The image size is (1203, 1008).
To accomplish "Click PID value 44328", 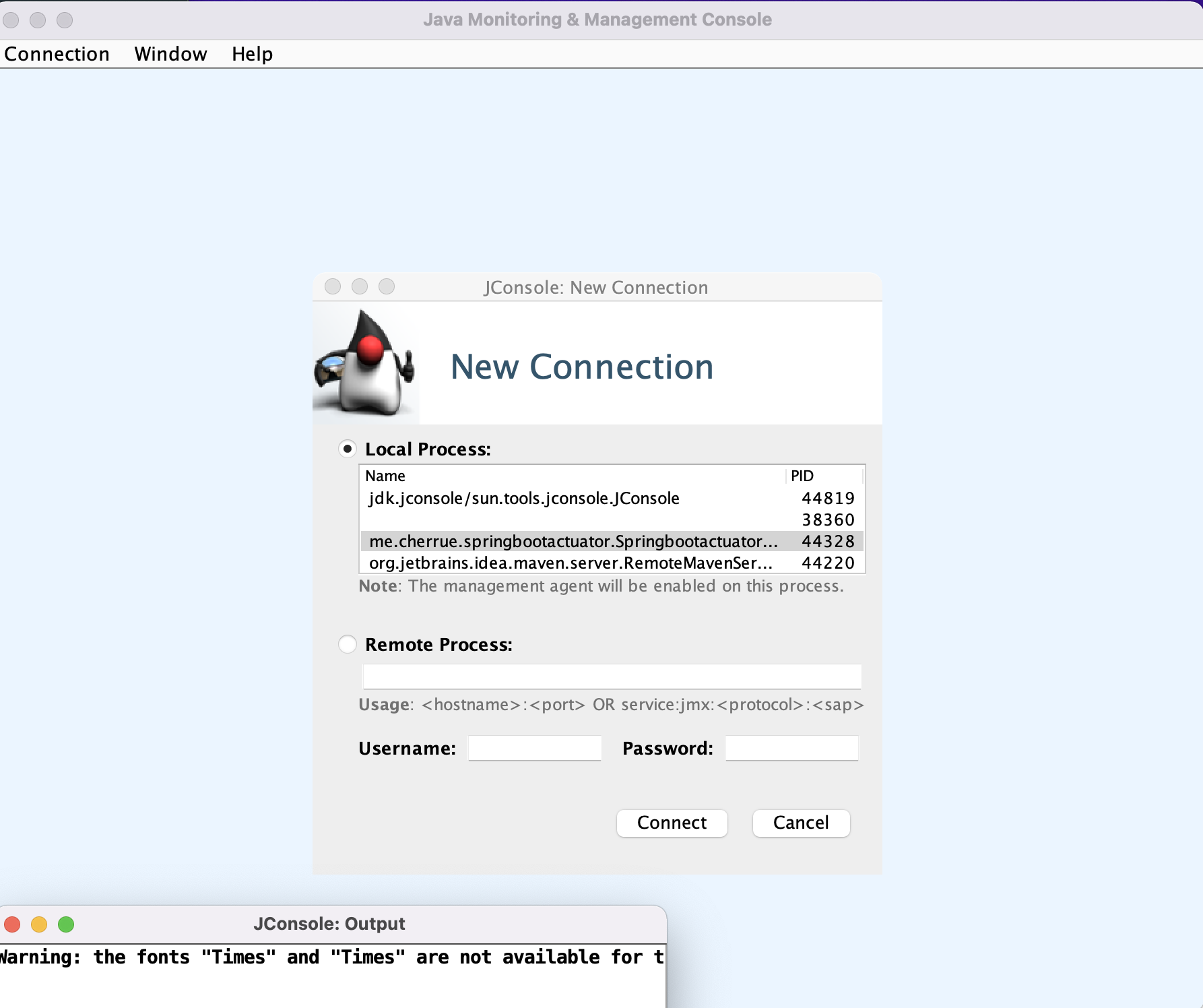I will coord(828,541).
